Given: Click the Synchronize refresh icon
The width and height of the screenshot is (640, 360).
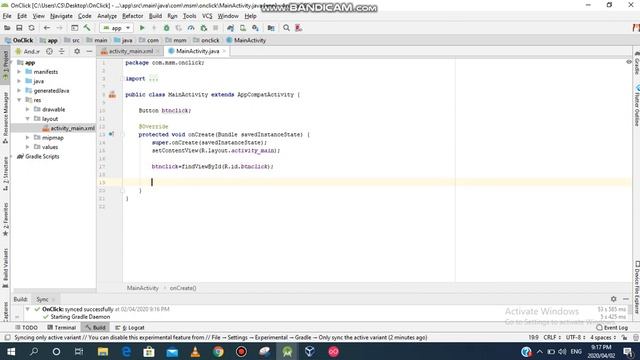Looking at the screenshot, I should tap(31, 28).
